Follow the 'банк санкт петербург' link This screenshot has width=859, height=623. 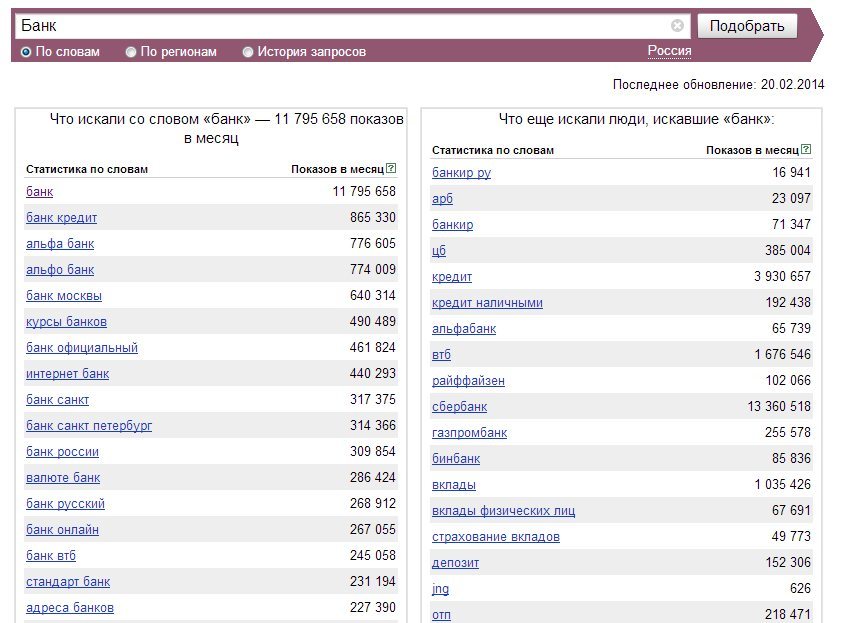click(89, 426)
